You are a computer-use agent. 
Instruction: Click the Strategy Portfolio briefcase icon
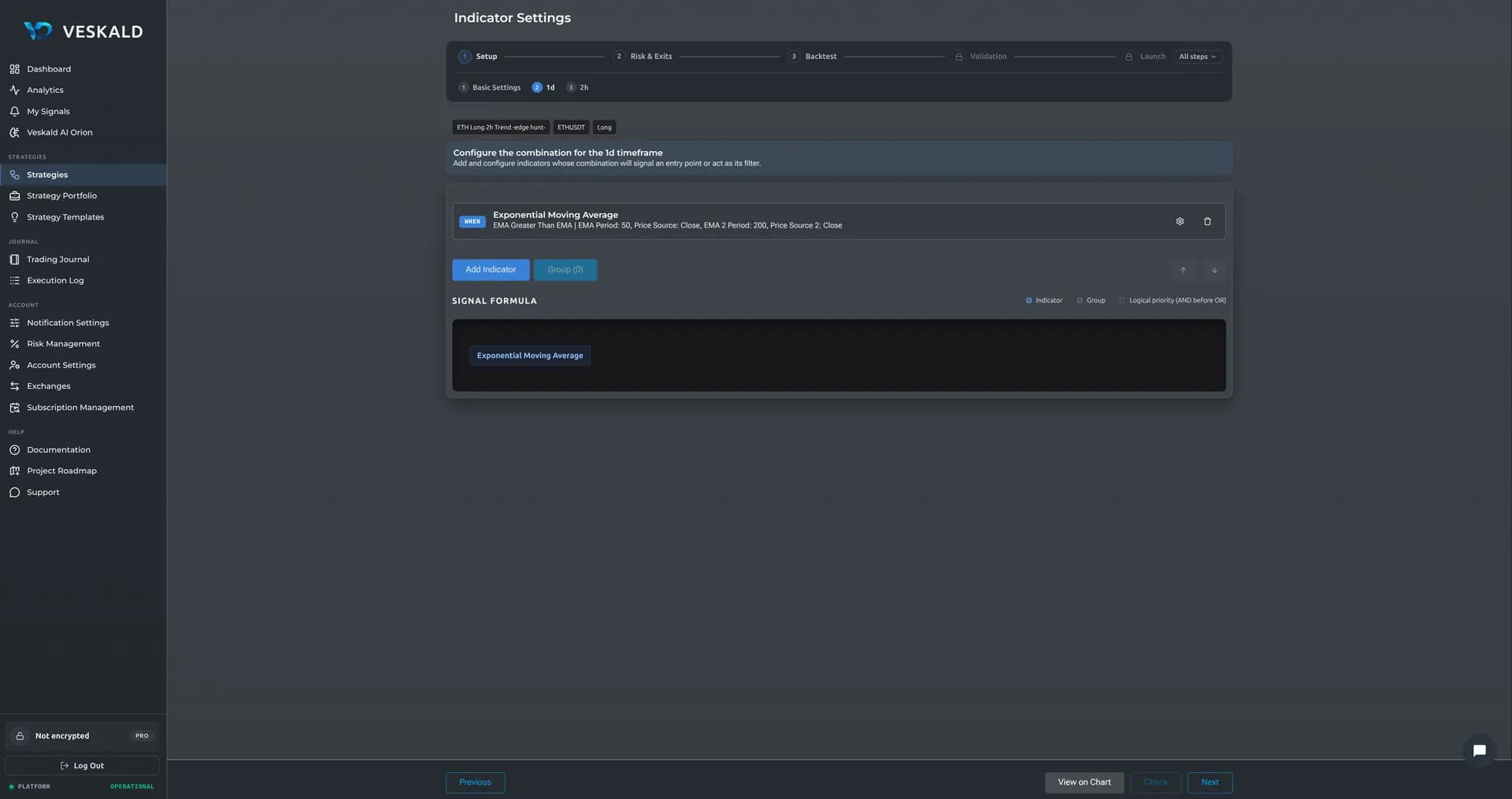(14, 196)
